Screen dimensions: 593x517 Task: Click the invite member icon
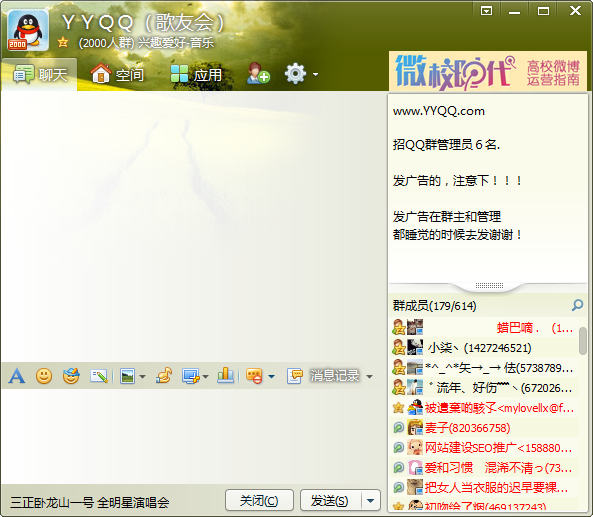(x=258, y=73)
